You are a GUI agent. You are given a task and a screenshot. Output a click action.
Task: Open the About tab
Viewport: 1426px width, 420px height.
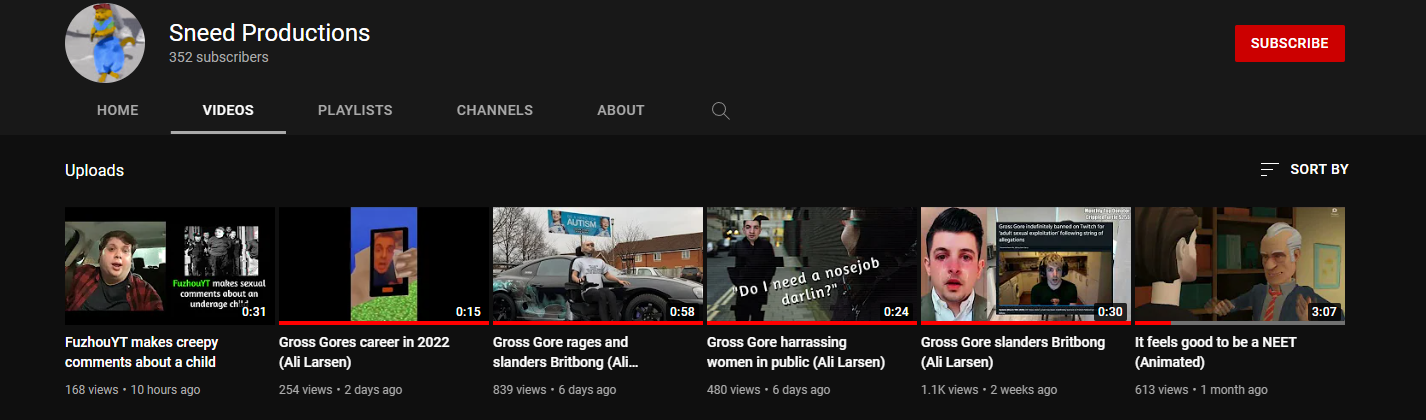tap(621, 110)
